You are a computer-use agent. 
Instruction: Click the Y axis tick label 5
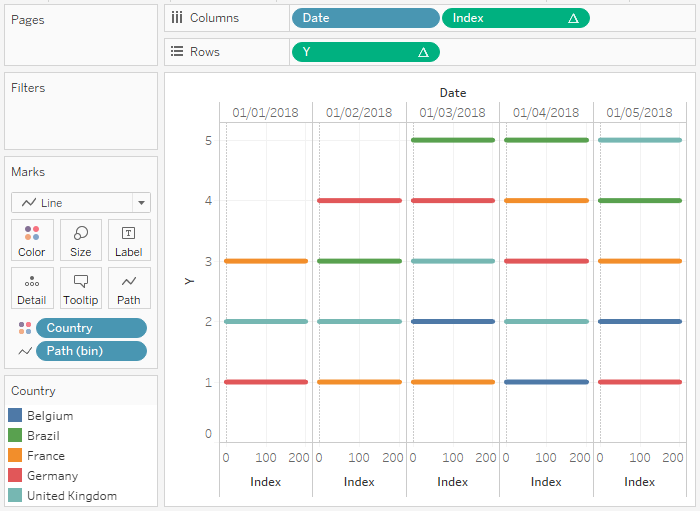[x=208, y=141]
